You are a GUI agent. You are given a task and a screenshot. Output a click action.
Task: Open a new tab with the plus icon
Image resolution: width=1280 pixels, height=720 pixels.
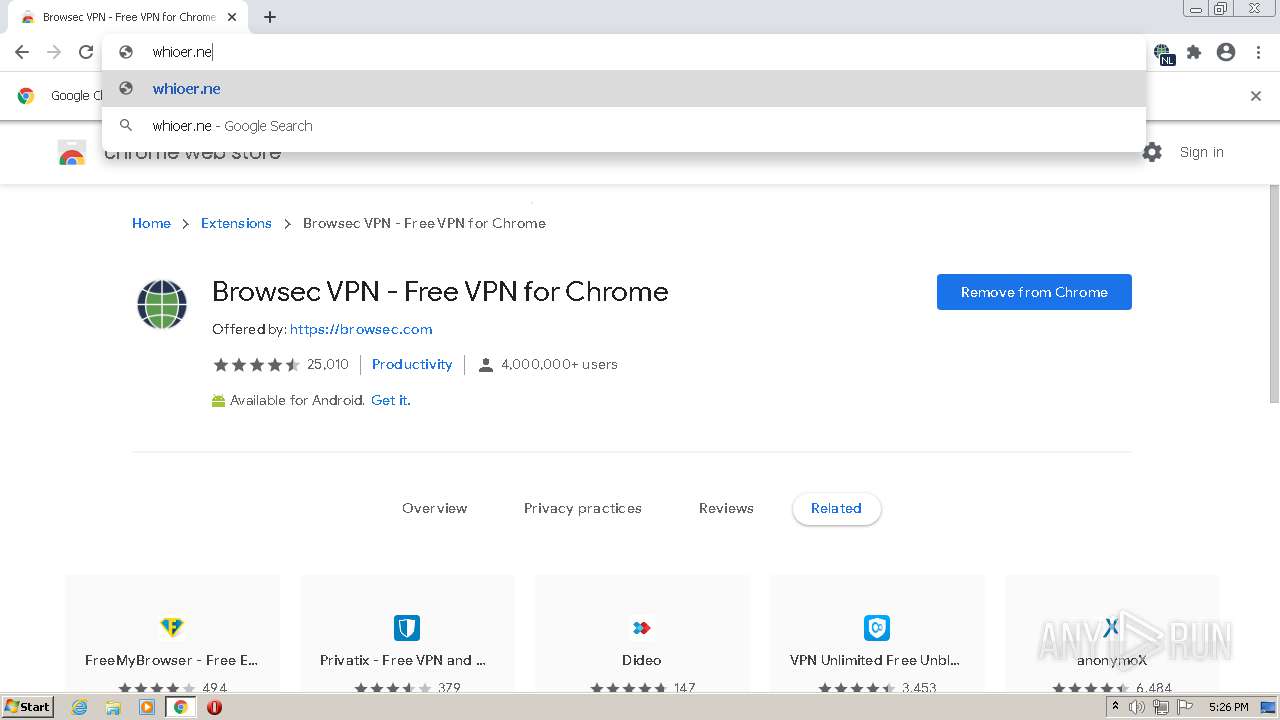[270, 17]
